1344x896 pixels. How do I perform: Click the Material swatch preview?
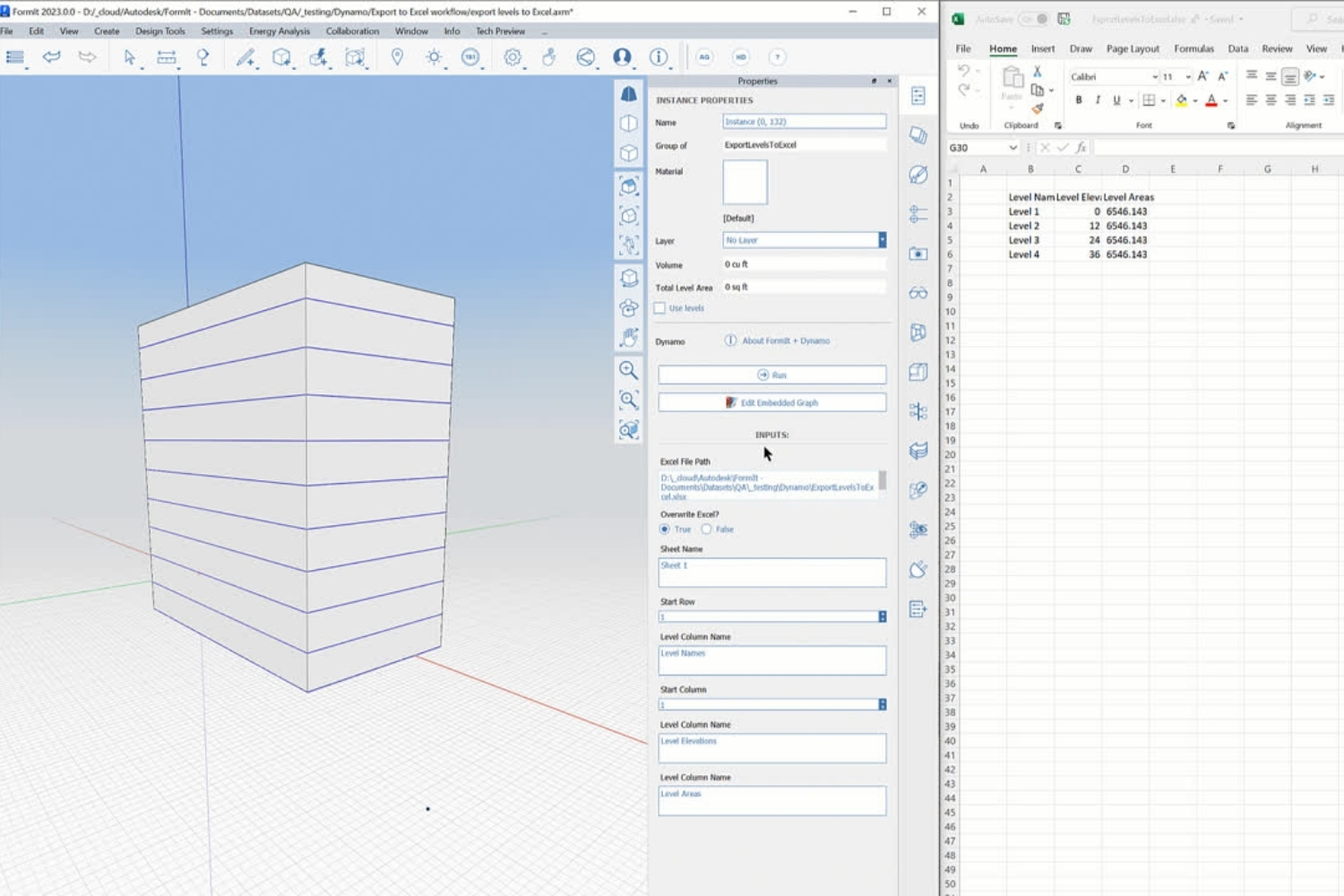745,183
